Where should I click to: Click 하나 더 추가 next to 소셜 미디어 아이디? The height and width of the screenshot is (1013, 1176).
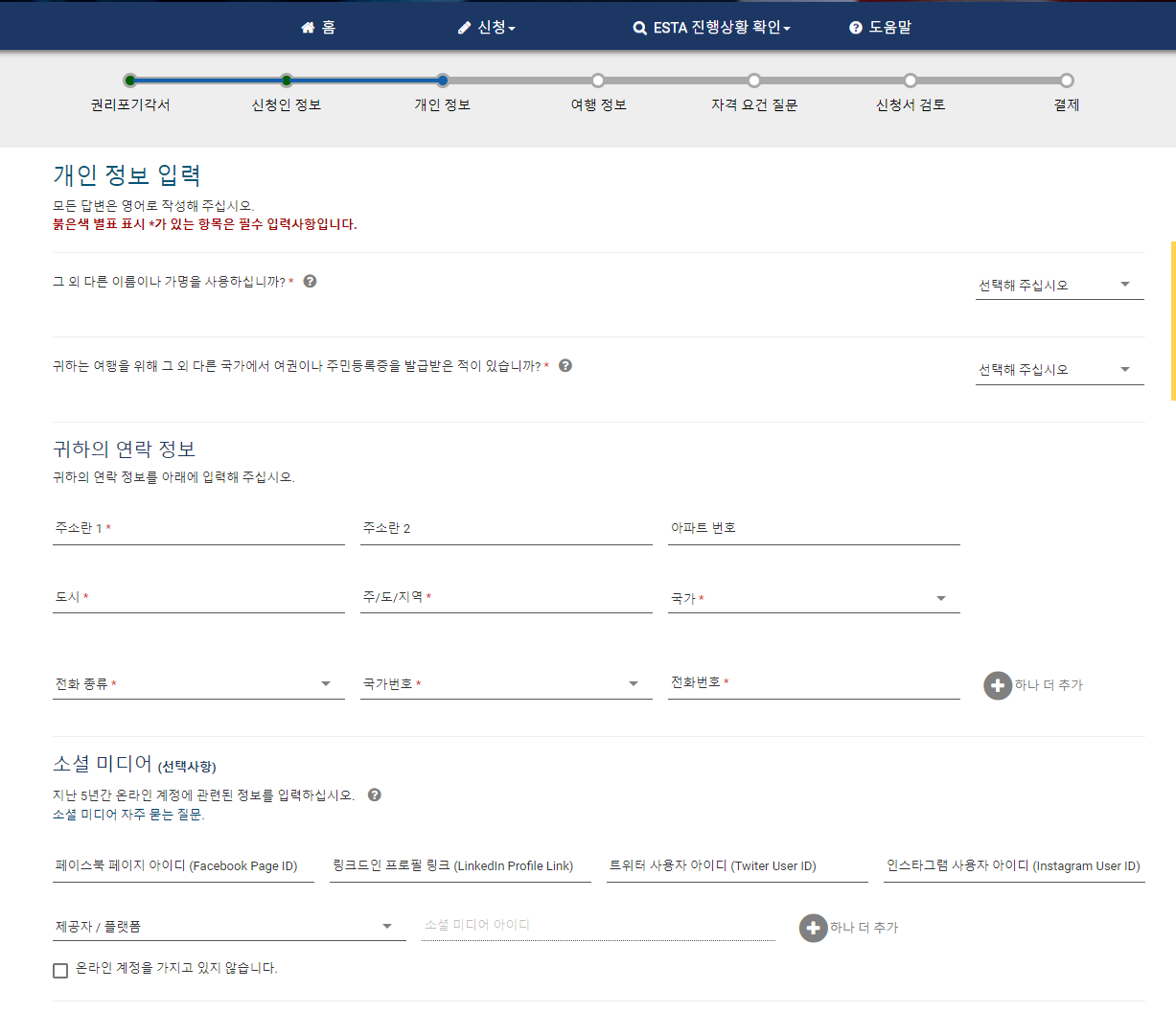(865, 928)
